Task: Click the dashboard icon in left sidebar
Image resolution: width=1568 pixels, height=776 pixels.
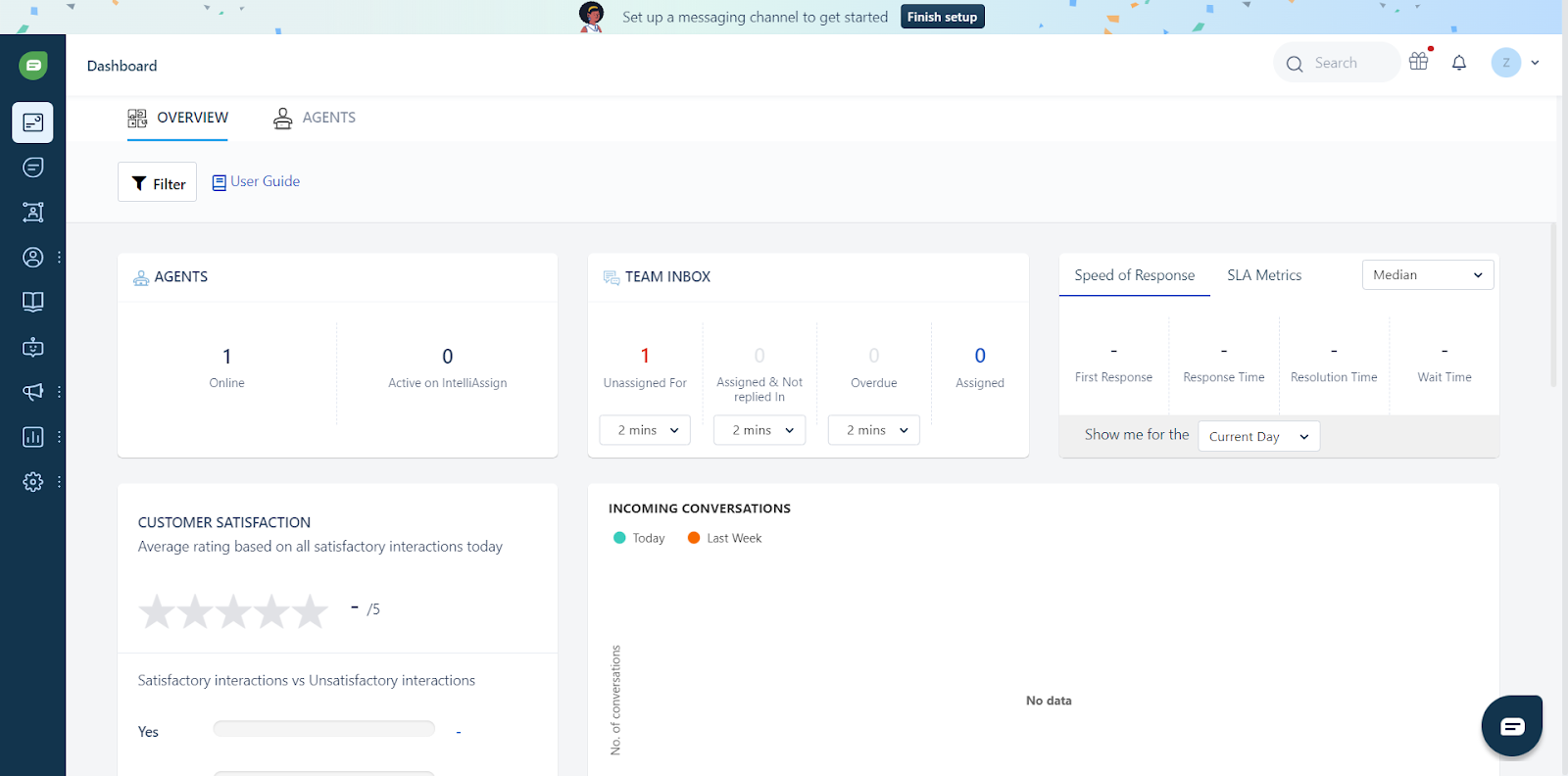Action: coord(32,122)
